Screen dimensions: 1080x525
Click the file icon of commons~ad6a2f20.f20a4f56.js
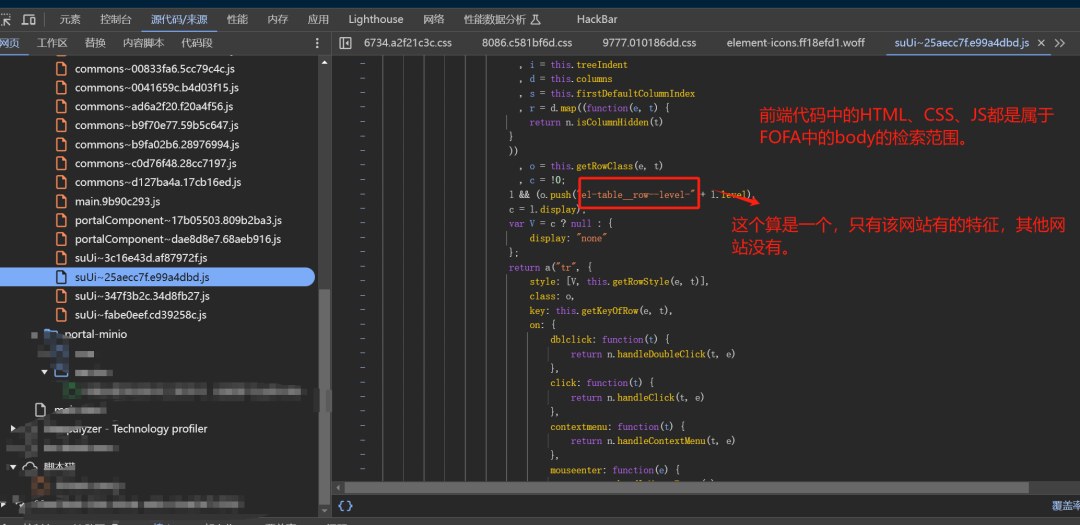(61, 106)
